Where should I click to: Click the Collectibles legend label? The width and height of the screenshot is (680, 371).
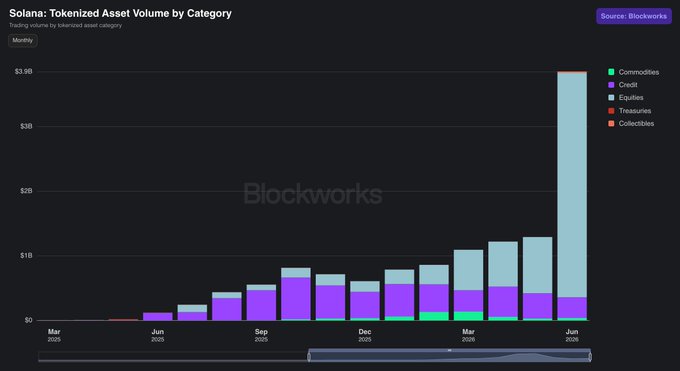(636, 124)
